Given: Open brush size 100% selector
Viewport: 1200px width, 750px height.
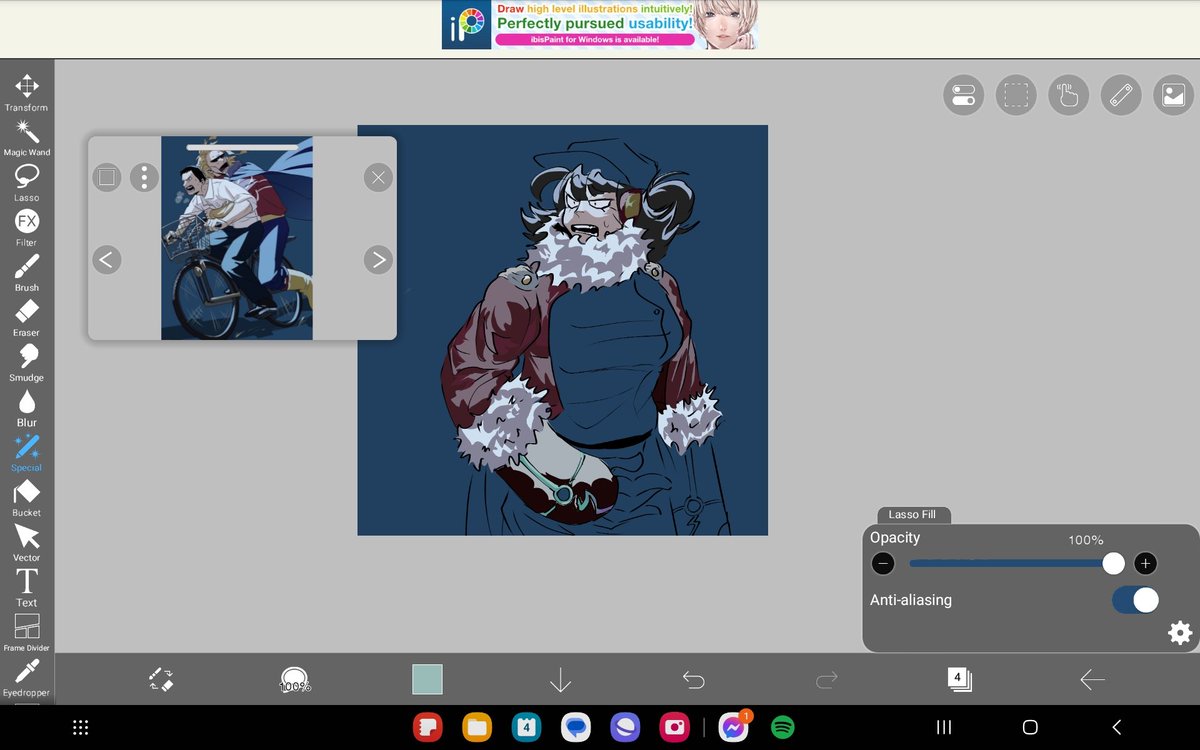Looking at the screenshot, I should pyautogui.click(x=294, y=681).
